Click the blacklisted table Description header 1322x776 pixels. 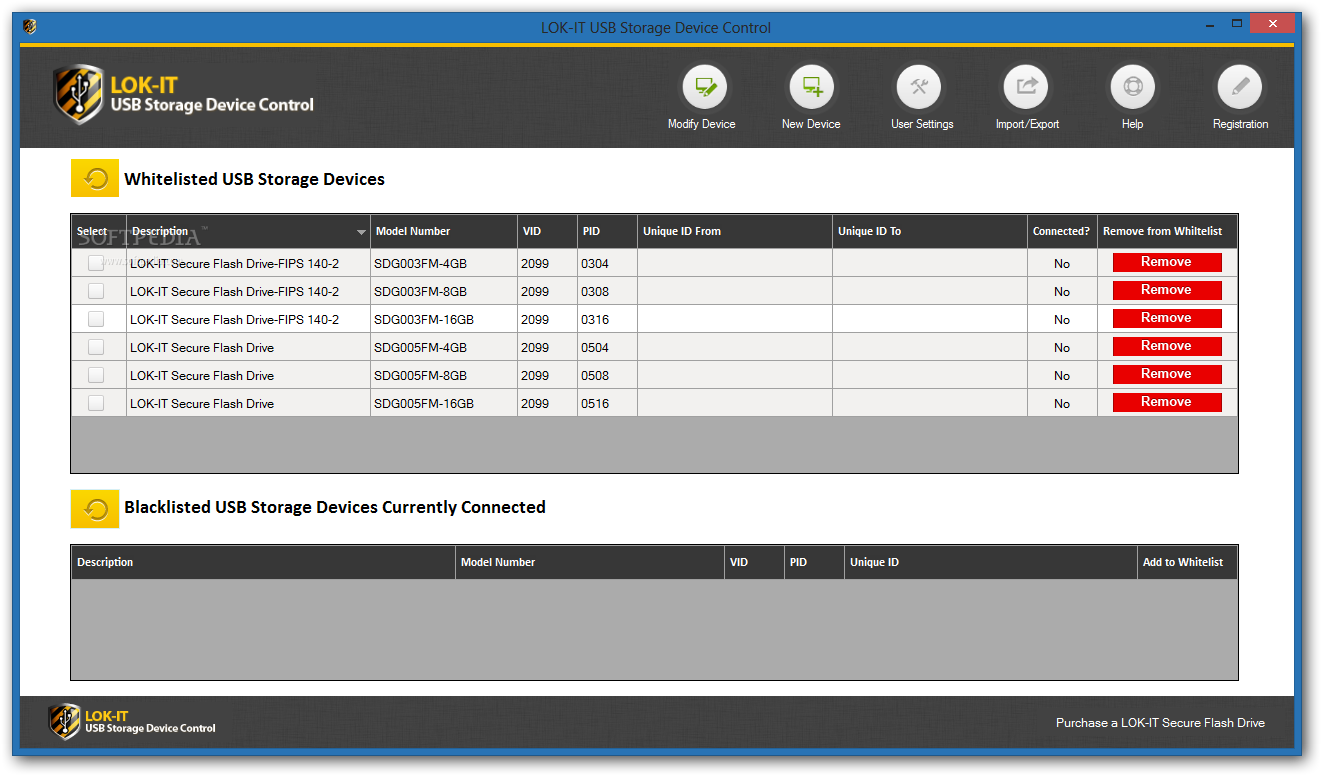pos(263,562)
